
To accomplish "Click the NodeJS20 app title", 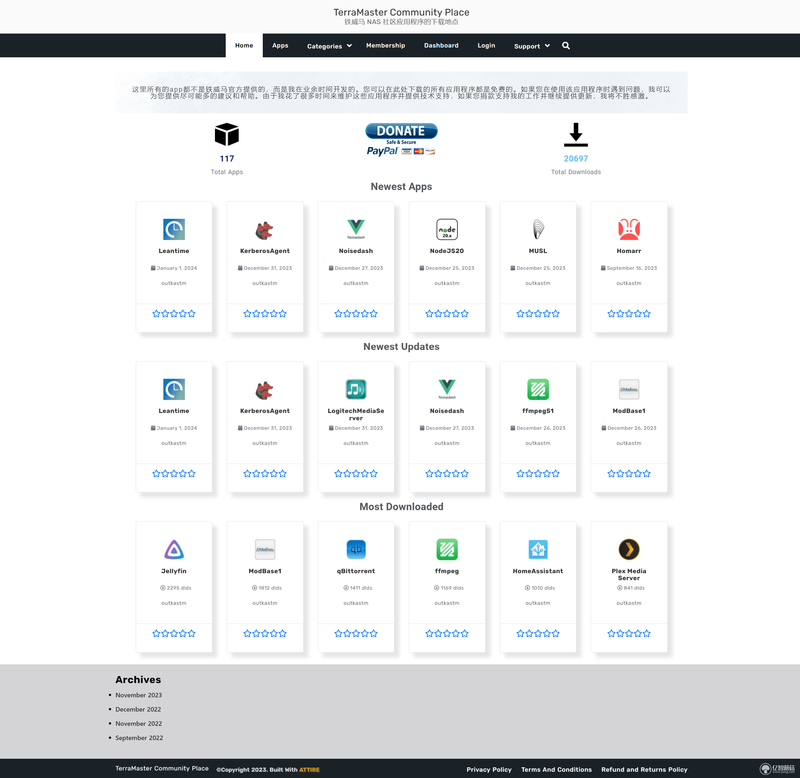I will pyautogui.click(x=447, y=251).
